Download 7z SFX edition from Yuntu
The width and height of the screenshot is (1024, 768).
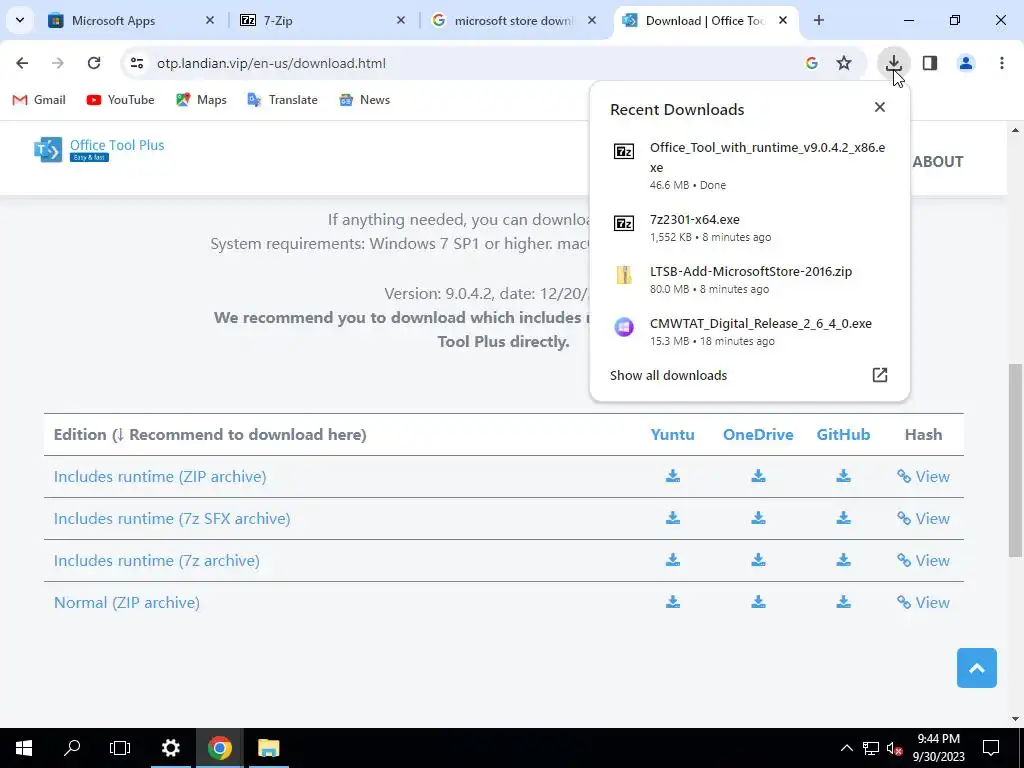673,518
